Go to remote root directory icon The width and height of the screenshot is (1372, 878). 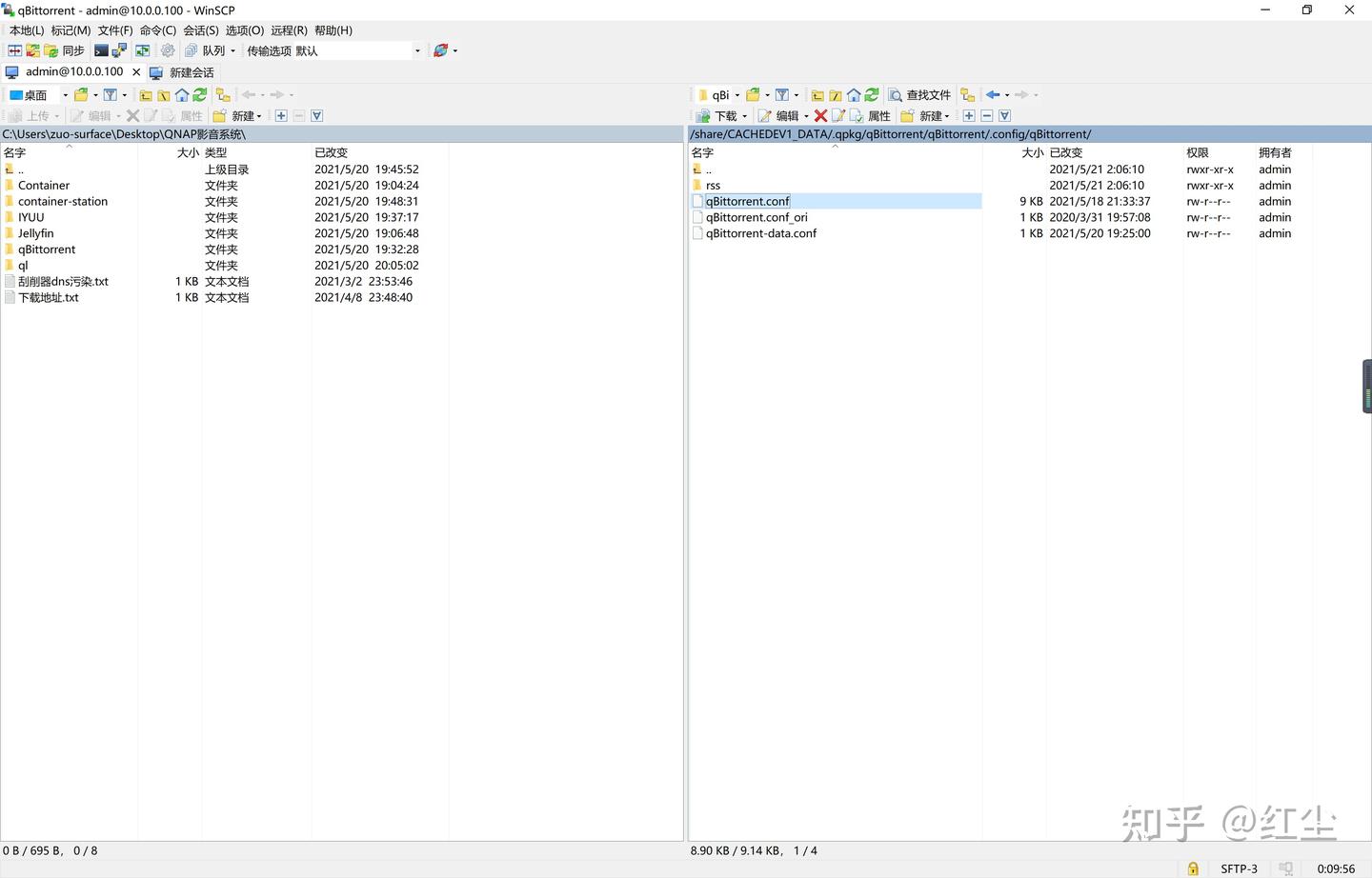[836, 94]
